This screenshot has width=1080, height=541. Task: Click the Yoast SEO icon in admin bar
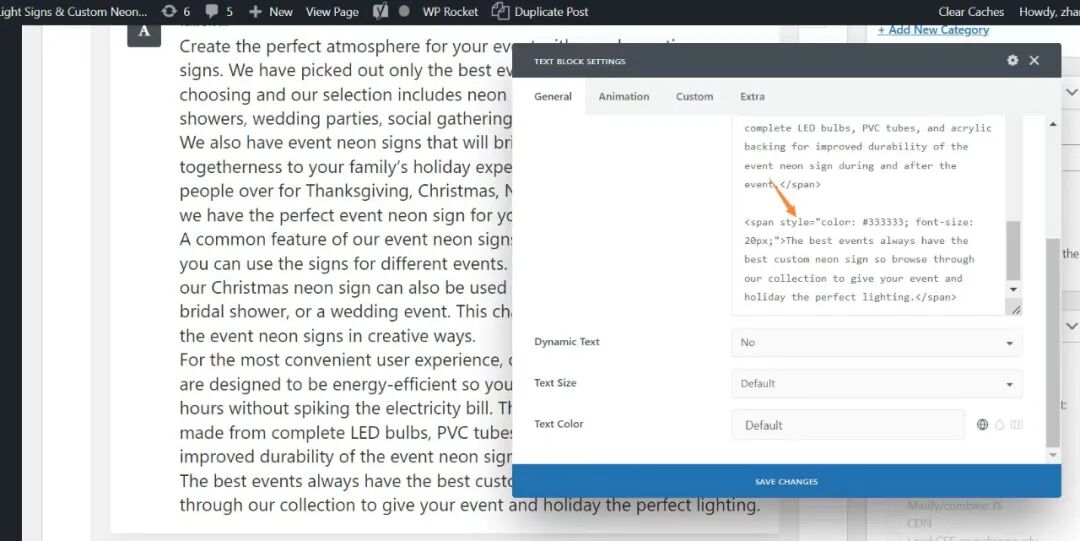point(380,12)
